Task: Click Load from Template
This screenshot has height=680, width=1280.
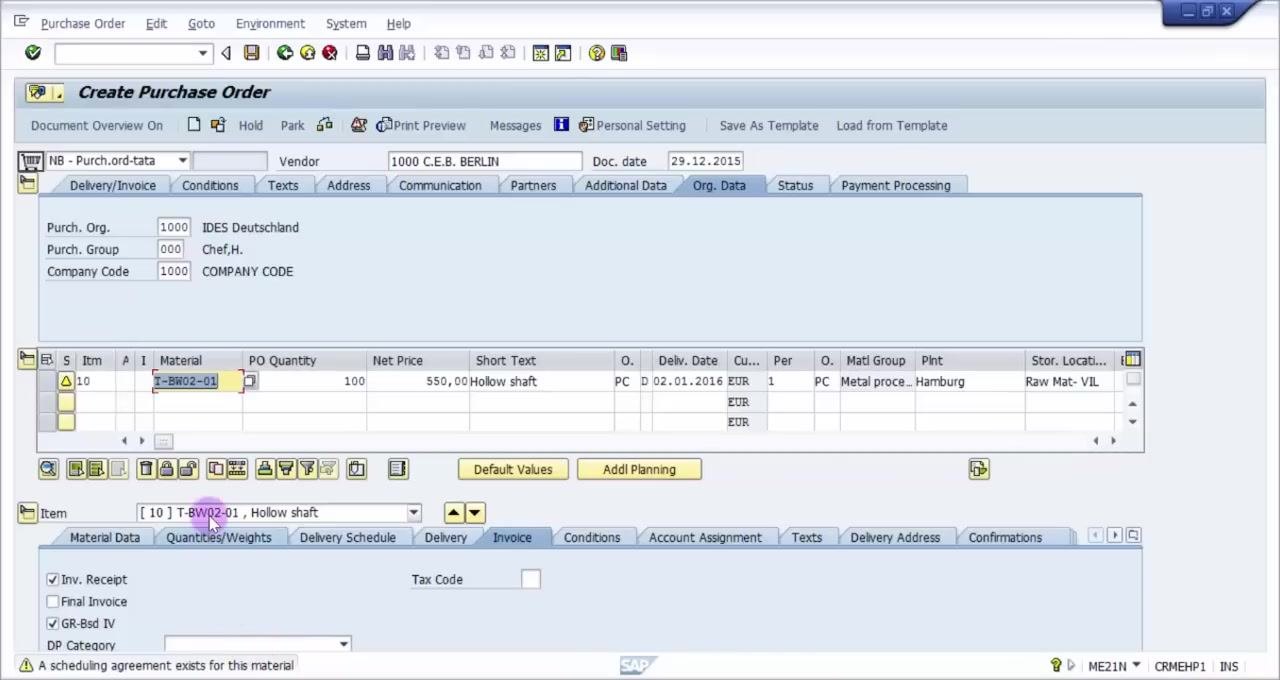Action: [x=892, y=125]
